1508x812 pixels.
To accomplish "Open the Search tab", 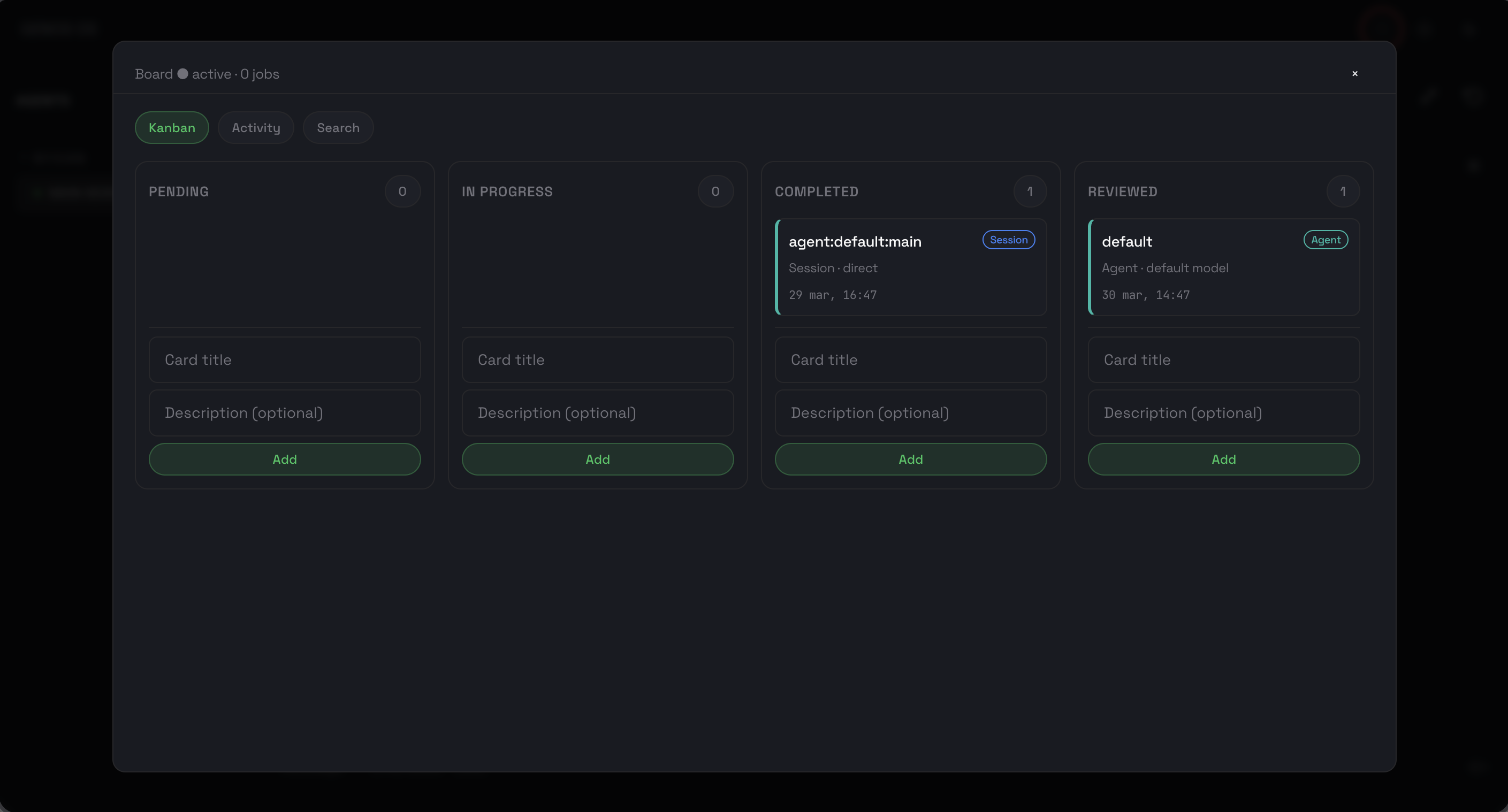I will (338, 127).
